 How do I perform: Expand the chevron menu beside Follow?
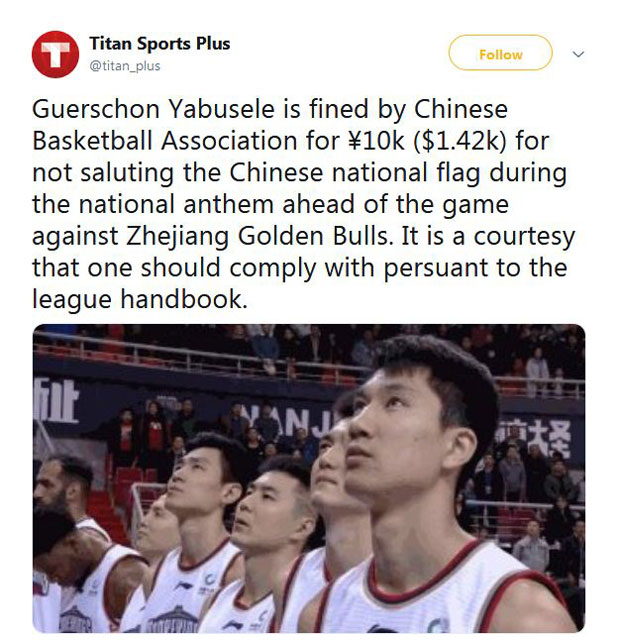tap(578, 54)
